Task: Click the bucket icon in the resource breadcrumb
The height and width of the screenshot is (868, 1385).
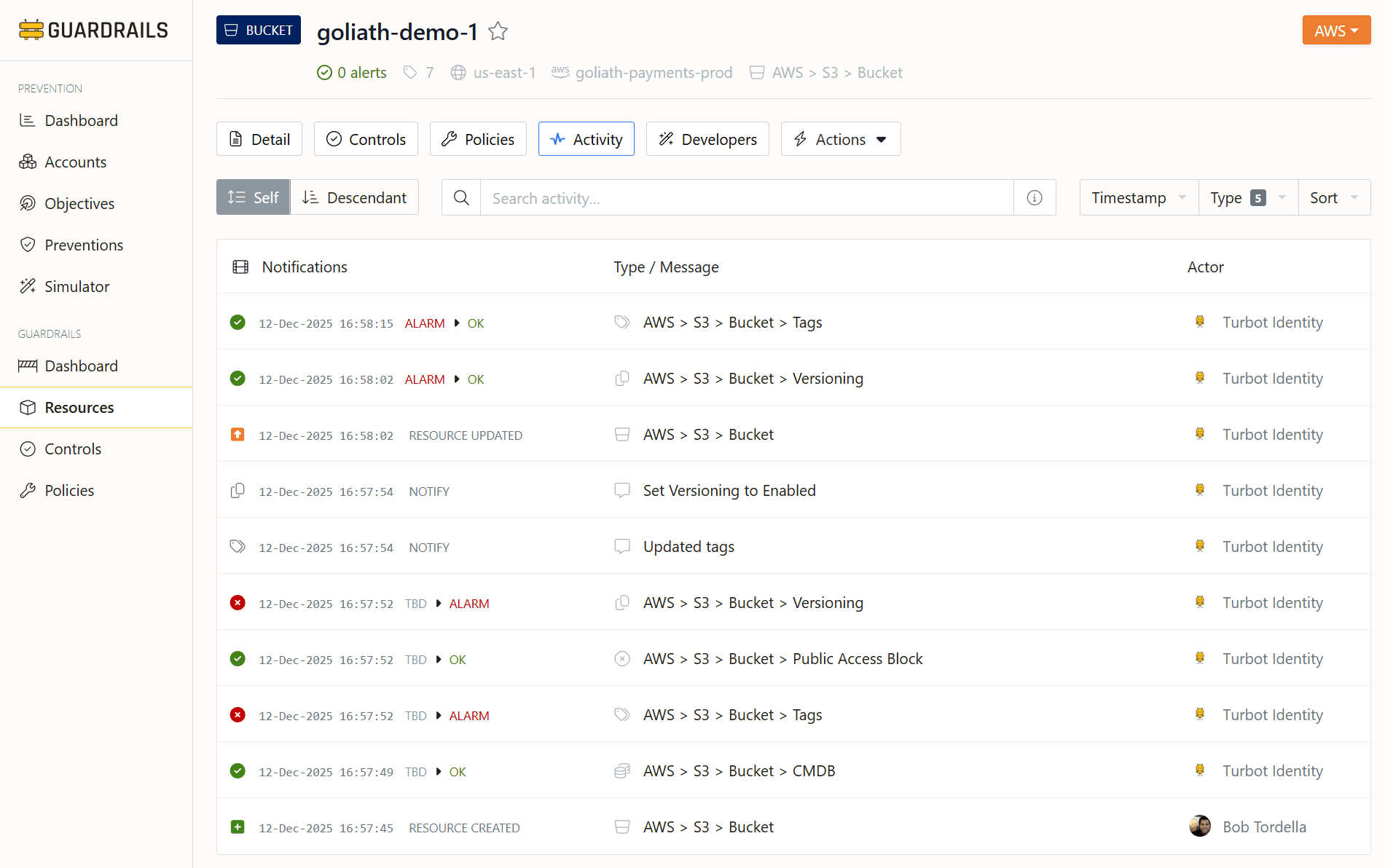Action: click(x=757, y=72)
